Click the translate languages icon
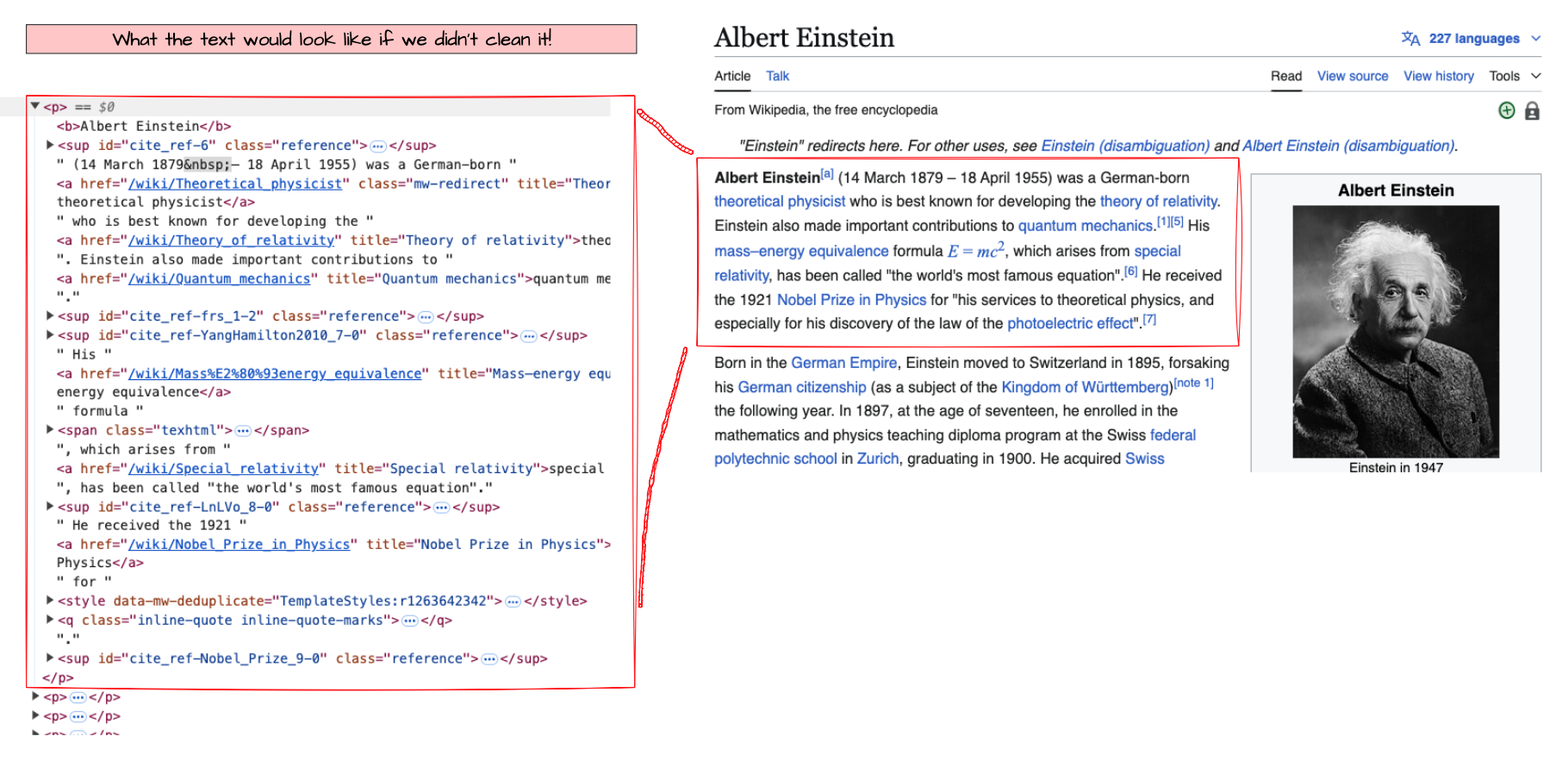1568x780 pixels. pyautogui.click(x=1410, y=39)
